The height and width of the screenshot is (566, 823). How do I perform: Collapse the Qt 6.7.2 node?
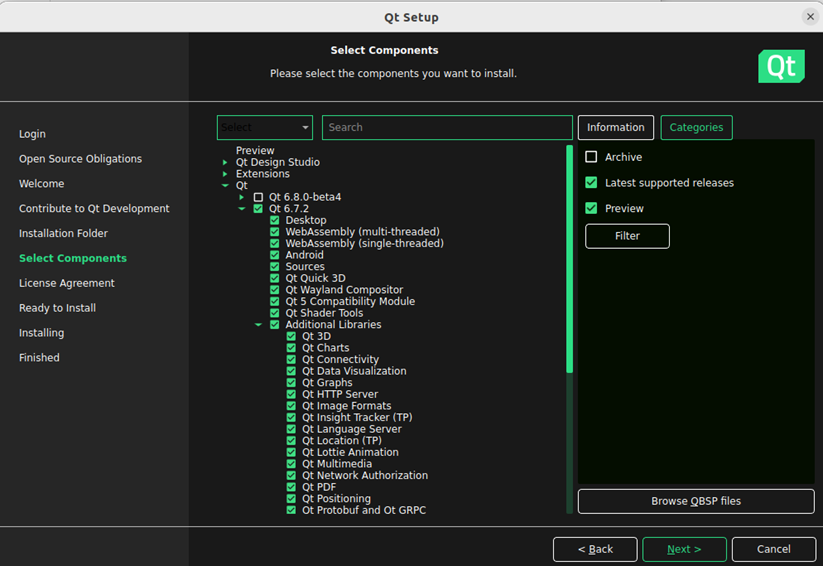[241, 209]
